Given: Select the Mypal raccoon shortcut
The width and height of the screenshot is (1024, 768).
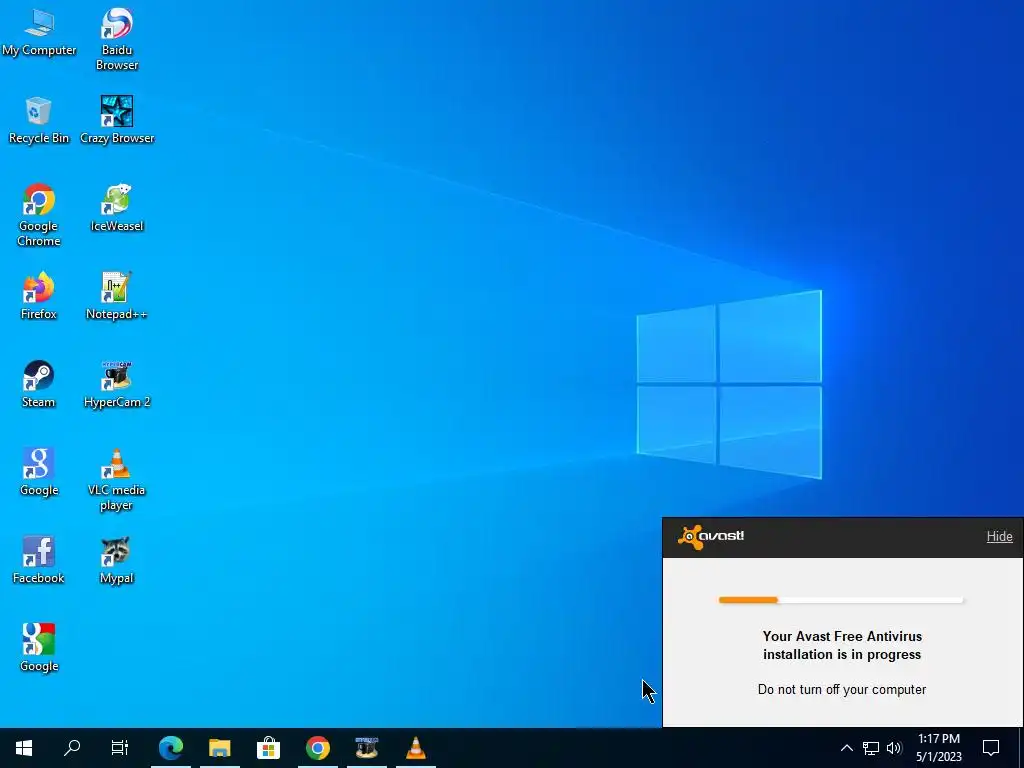Looking at the screenshot, I should 117,560.
